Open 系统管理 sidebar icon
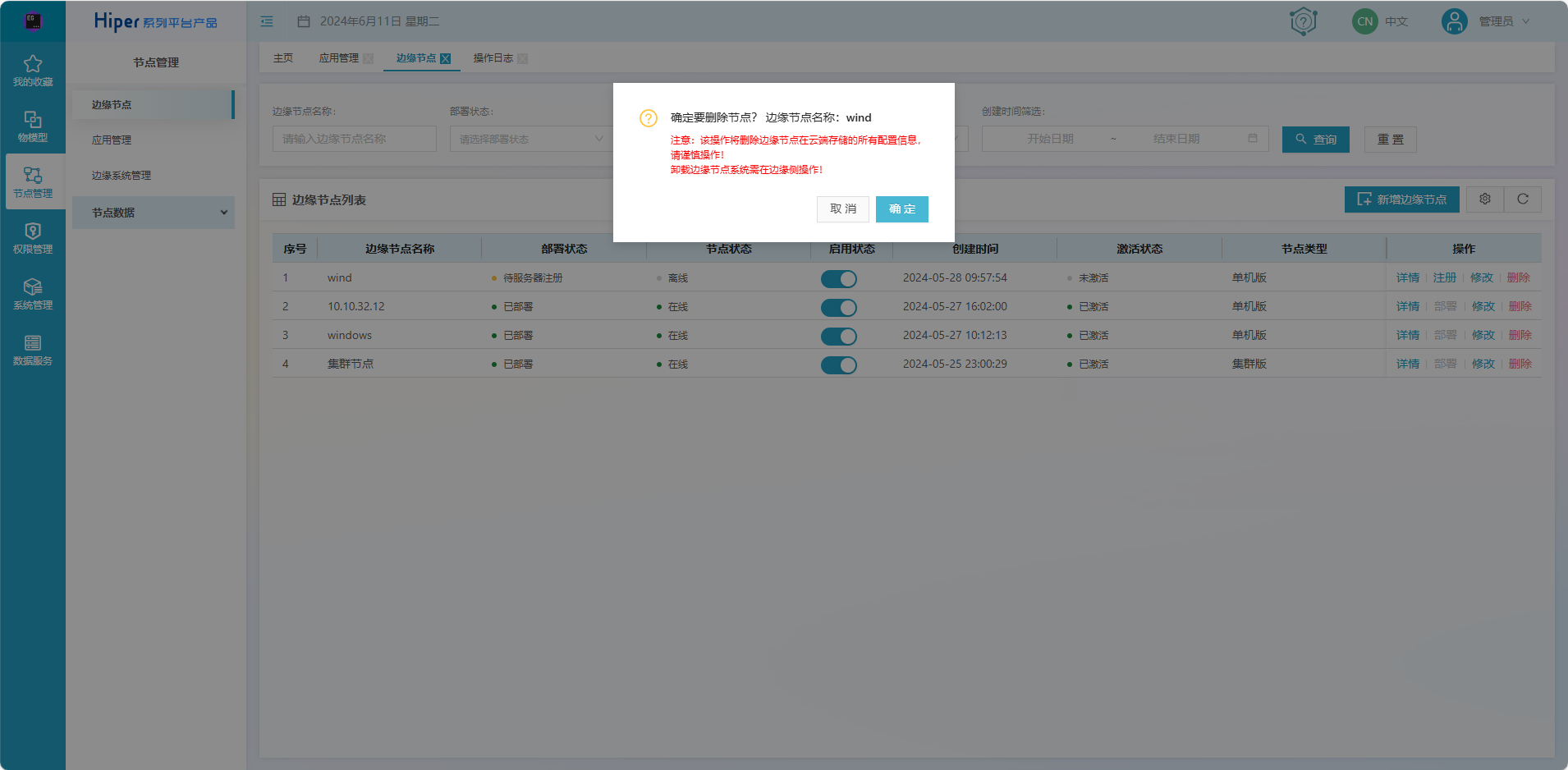1568x770 pixels. tap(33, 287)
